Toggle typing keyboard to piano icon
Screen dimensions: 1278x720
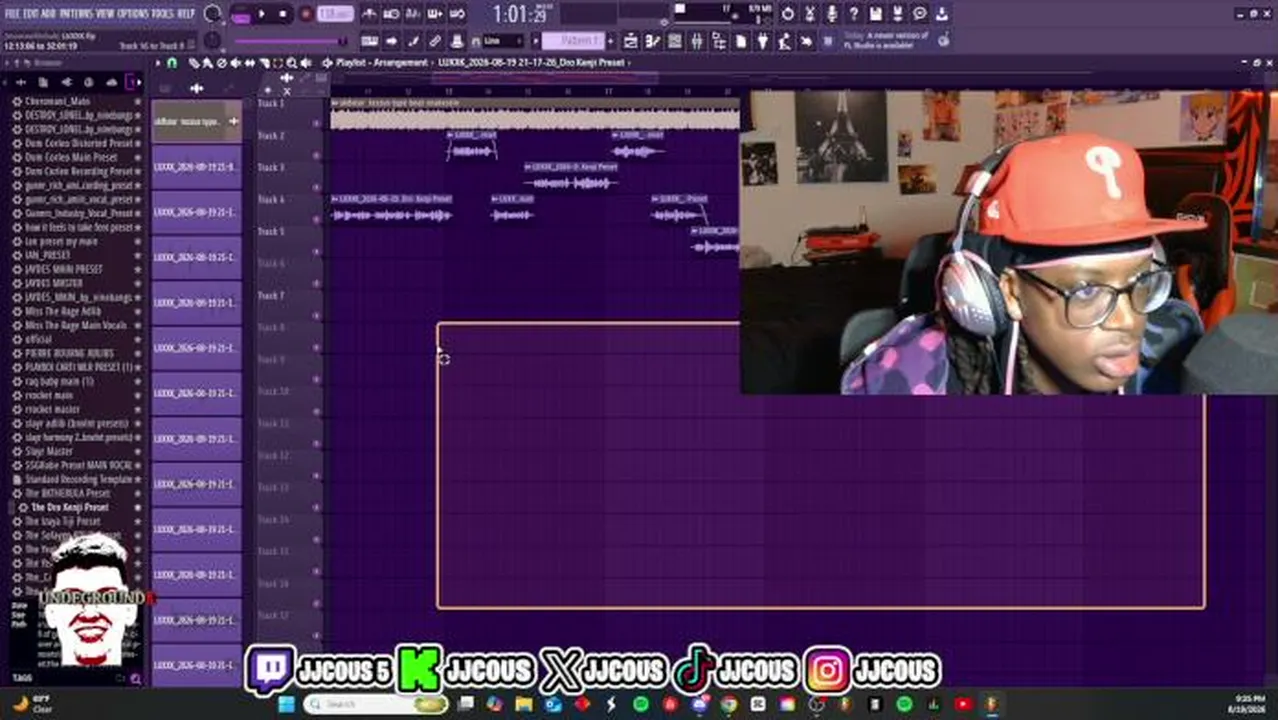tap(370, 41)
